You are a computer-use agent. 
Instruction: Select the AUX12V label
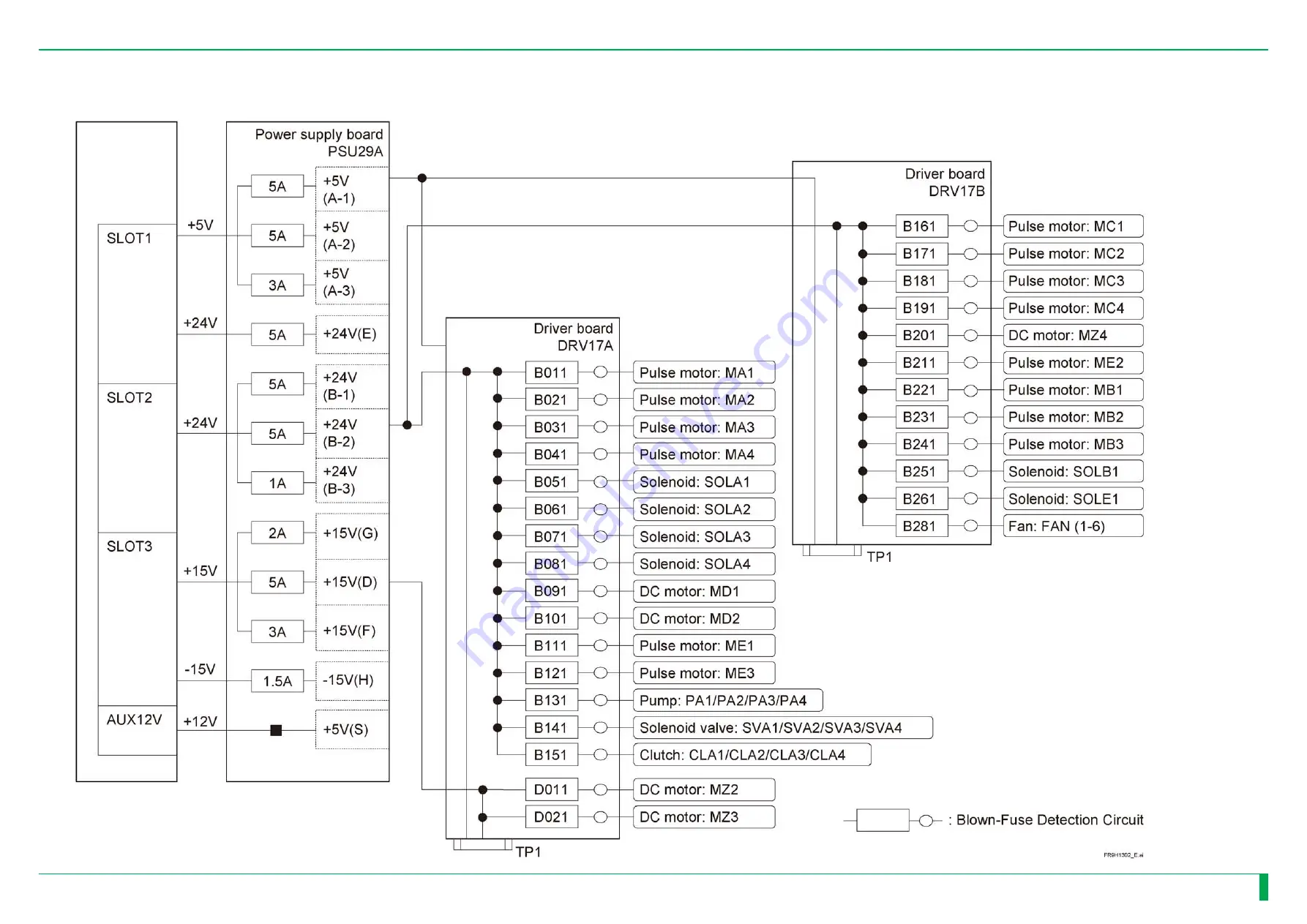coord(134,720)
